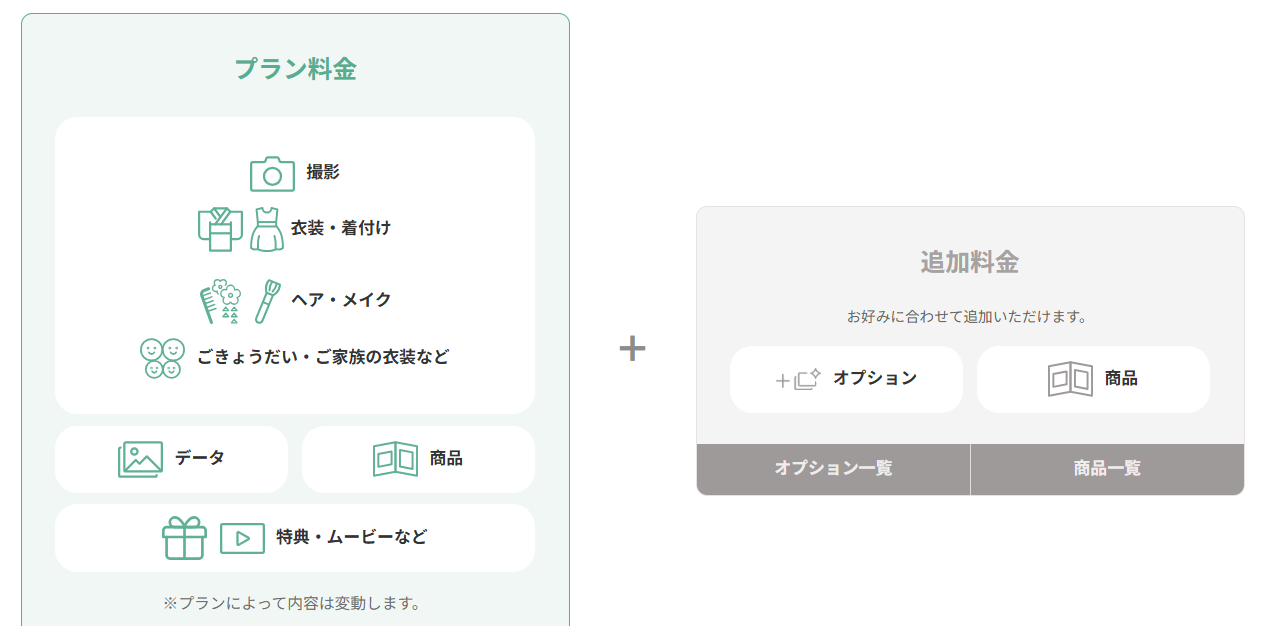The height and width of the screenshot is (626, 1277).
Task: Select the オプション card
Action: tap(846, 379)
